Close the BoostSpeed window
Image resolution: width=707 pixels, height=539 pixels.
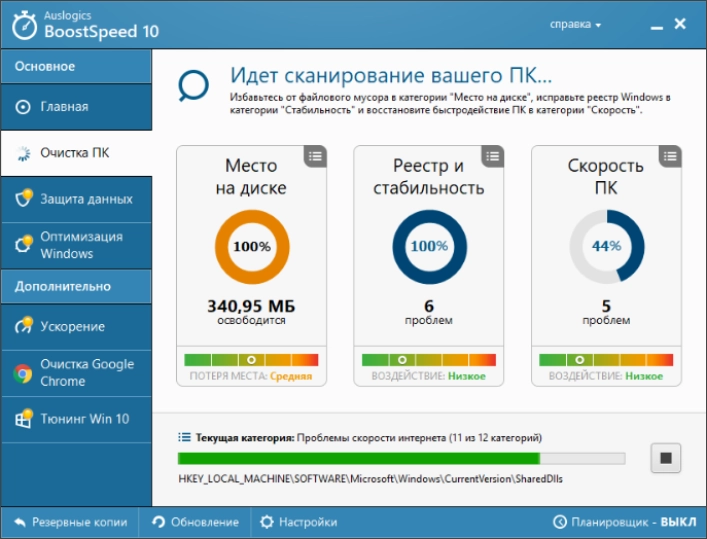point(680,23)
